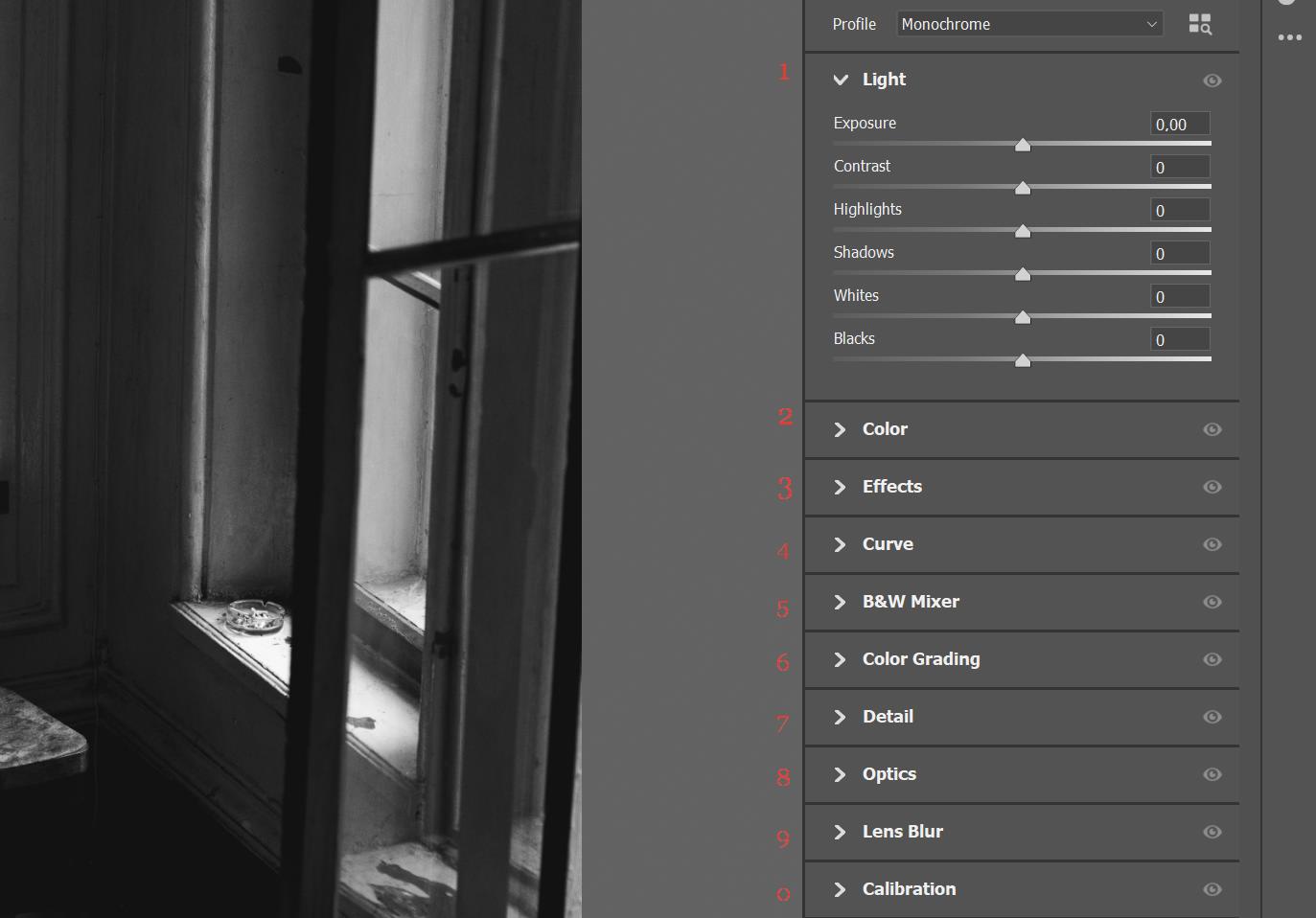
Task: Collapse the Light panel chevron
Action: pos(841,80)
